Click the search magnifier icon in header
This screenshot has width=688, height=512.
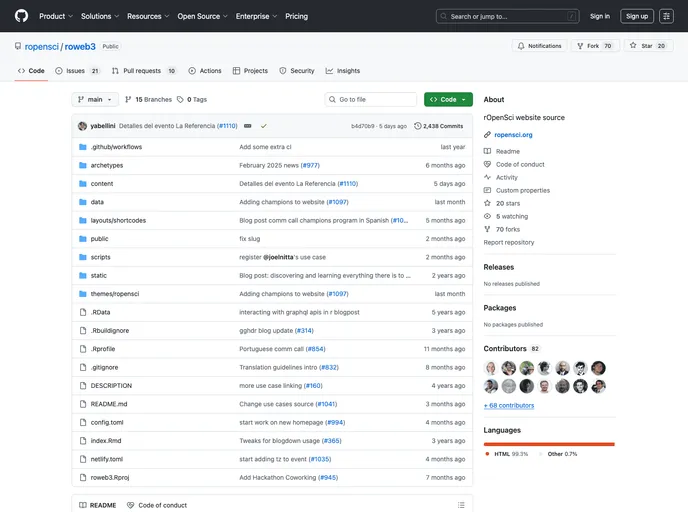click(444, 16)
